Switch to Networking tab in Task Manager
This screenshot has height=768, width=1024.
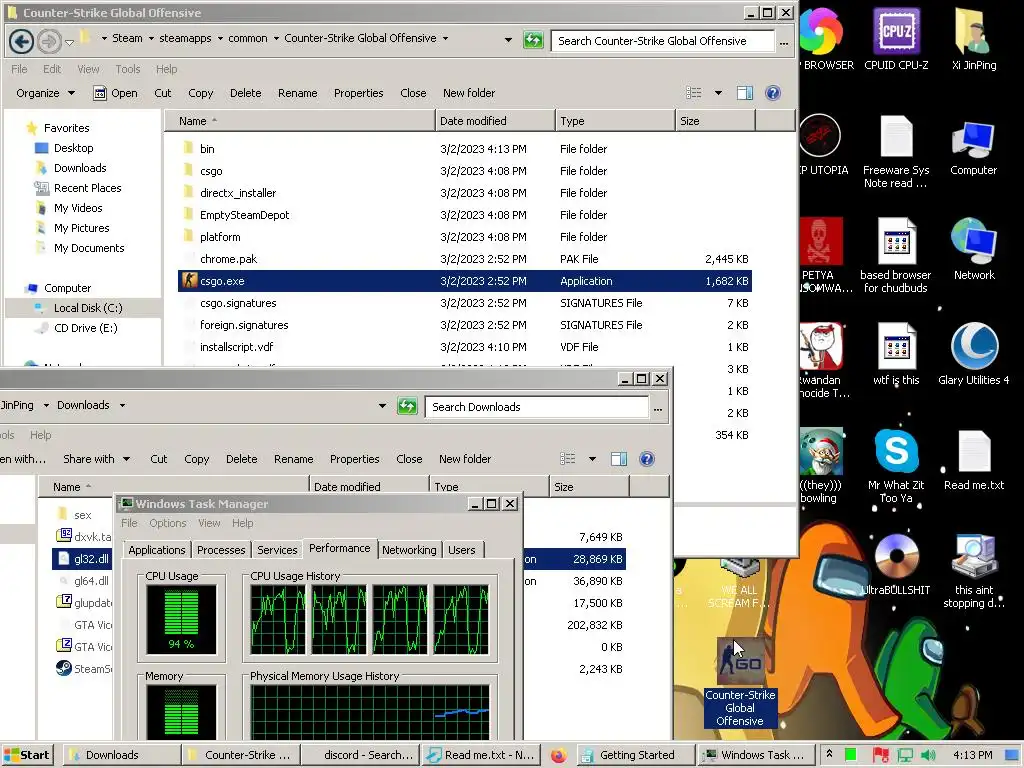coord(409,550)
